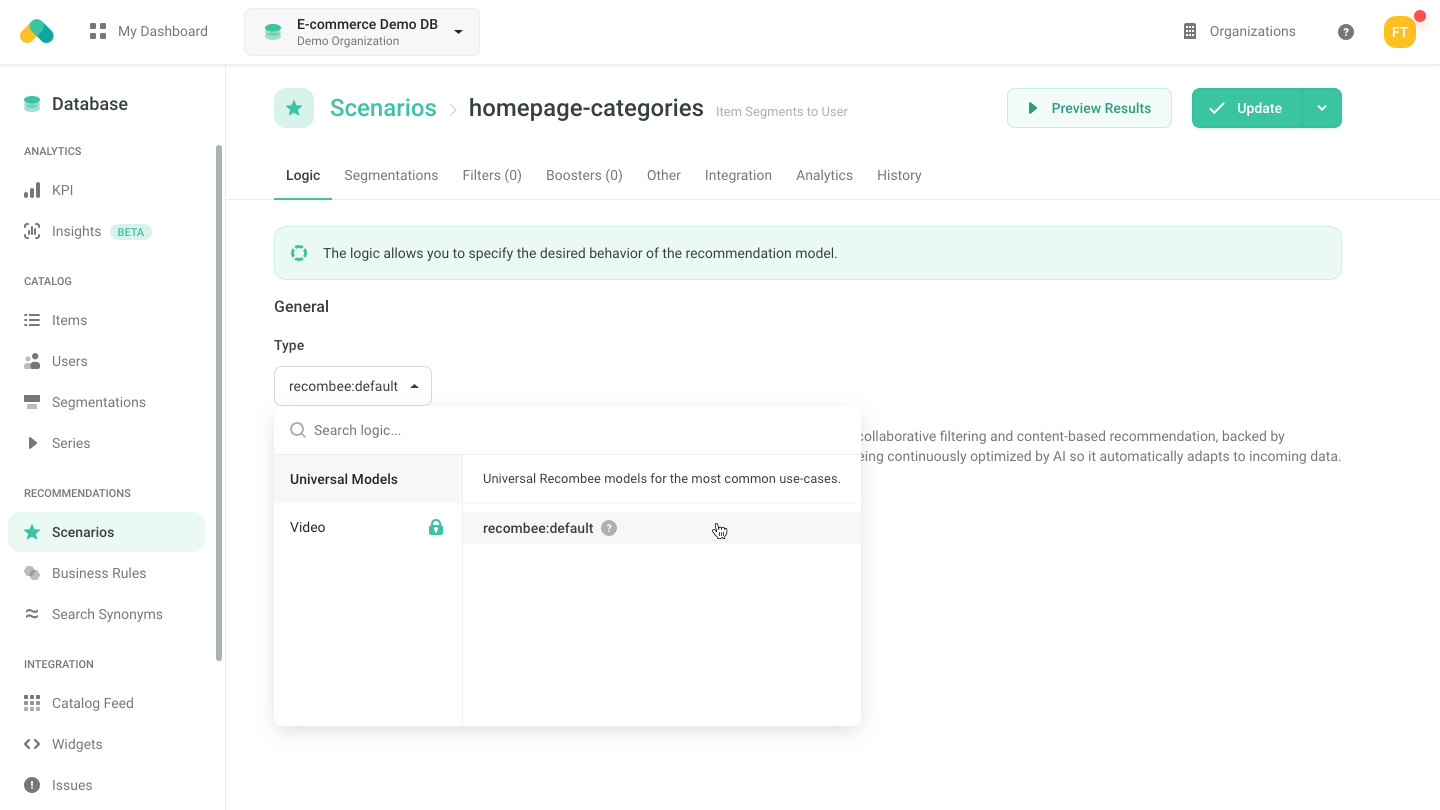Screen dimensions: 1440x810
Task: Open Catalog Feed in the sidebar
Action: point(106,703)
